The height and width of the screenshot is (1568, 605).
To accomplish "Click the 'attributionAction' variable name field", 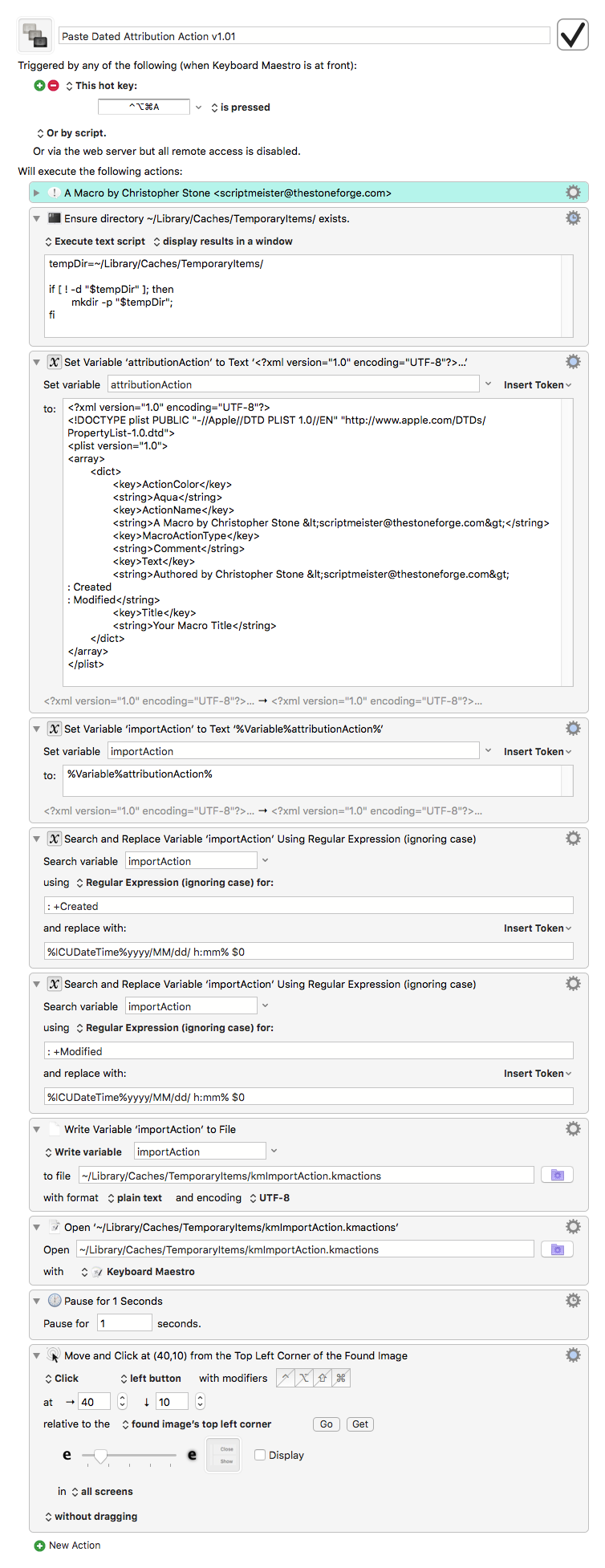I will coord(293,384).
